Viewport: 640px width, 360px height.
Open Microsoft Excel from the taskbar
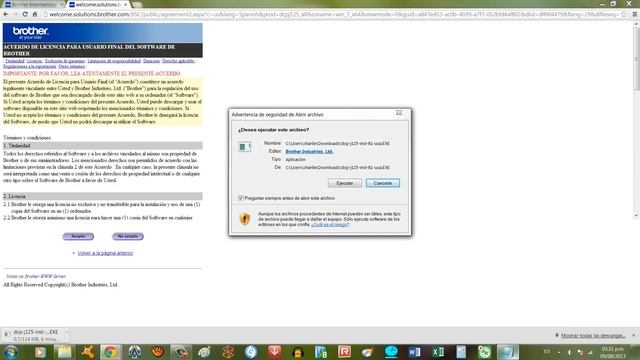click(438, 352)
